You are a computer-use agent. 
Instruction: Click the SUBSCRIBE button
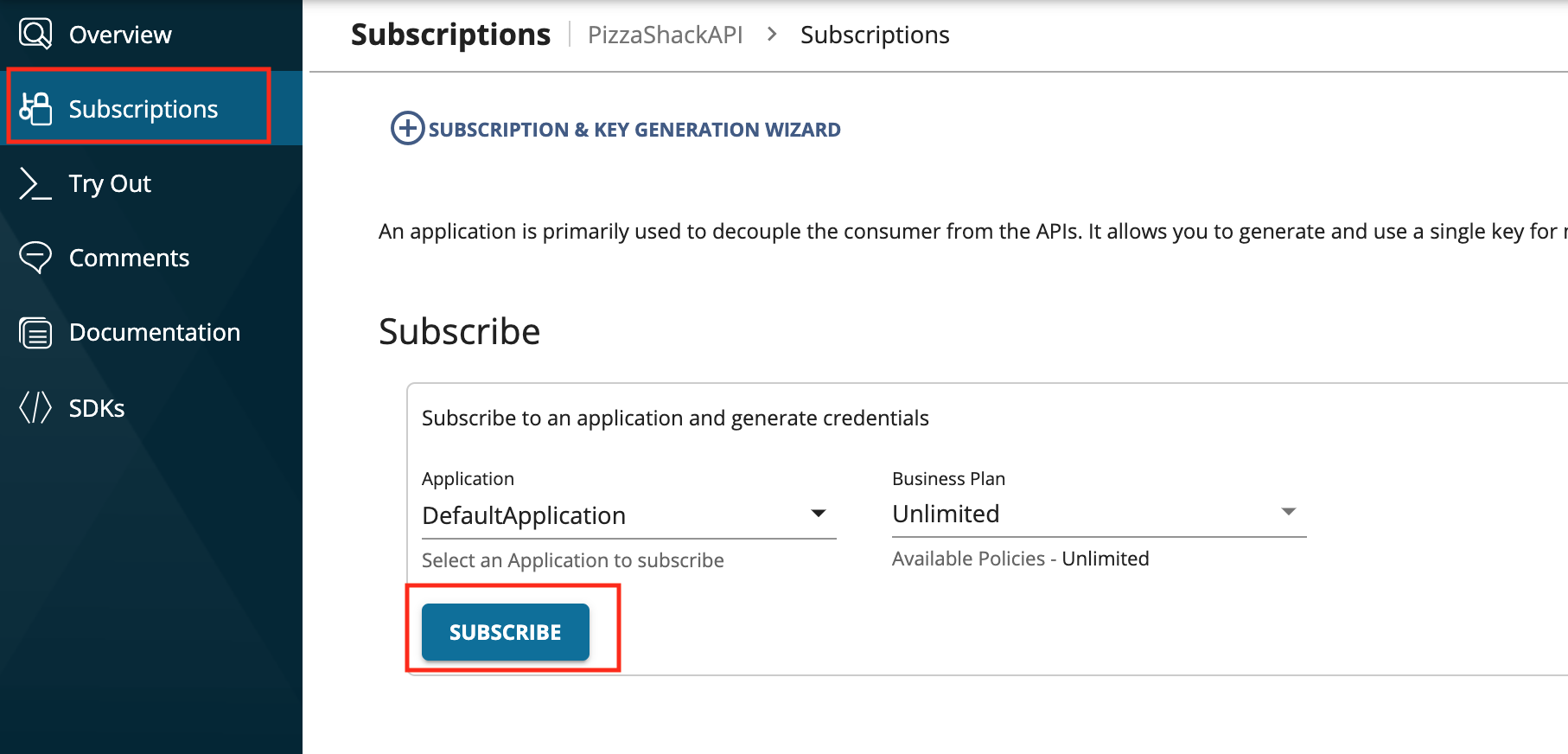pyautogui.click(x=505, y=632)
